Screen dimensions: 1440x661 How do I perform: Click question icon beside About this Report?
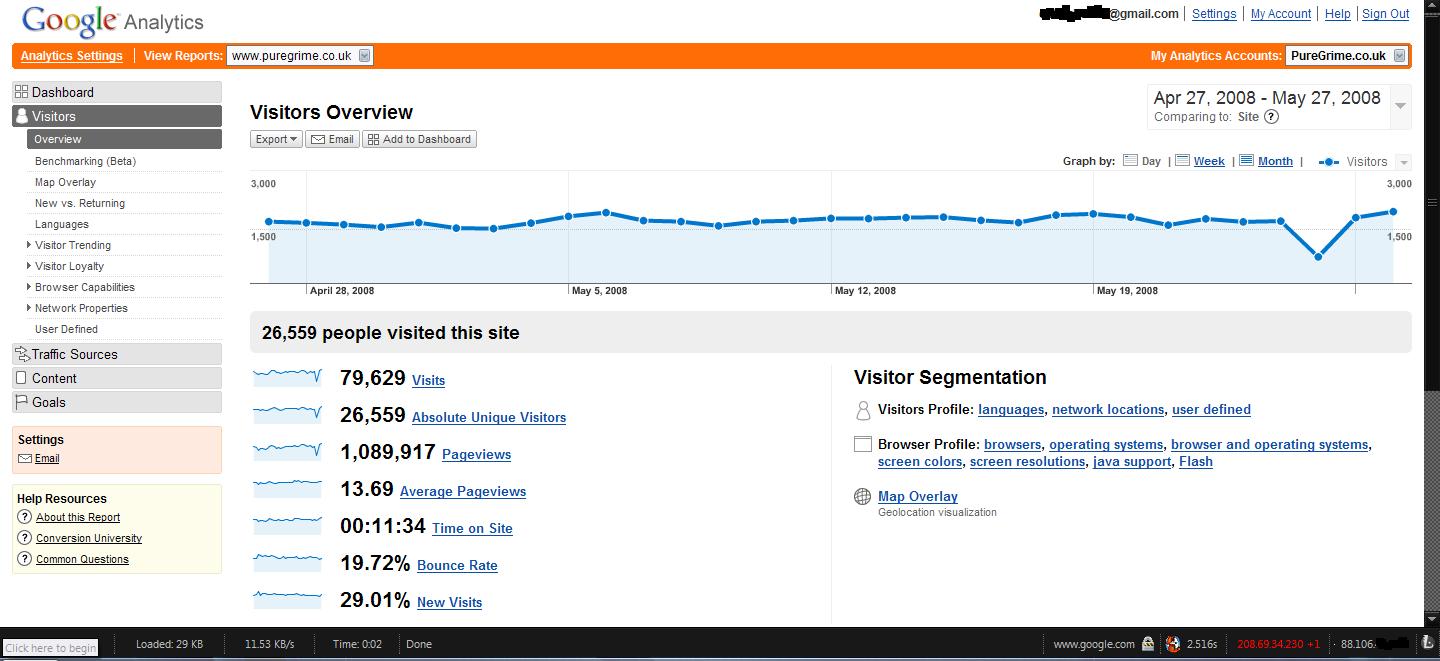click(x=25, y=517)
